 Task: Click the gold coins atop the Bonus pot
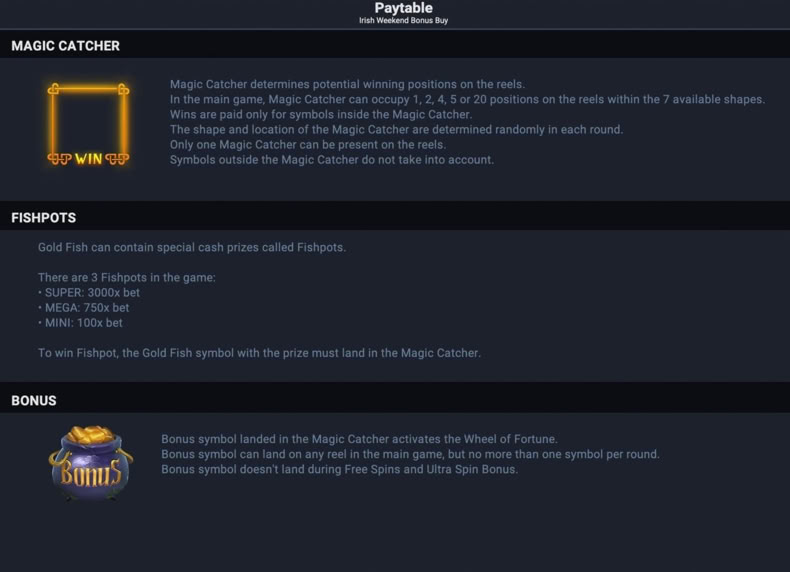[91, 434]
